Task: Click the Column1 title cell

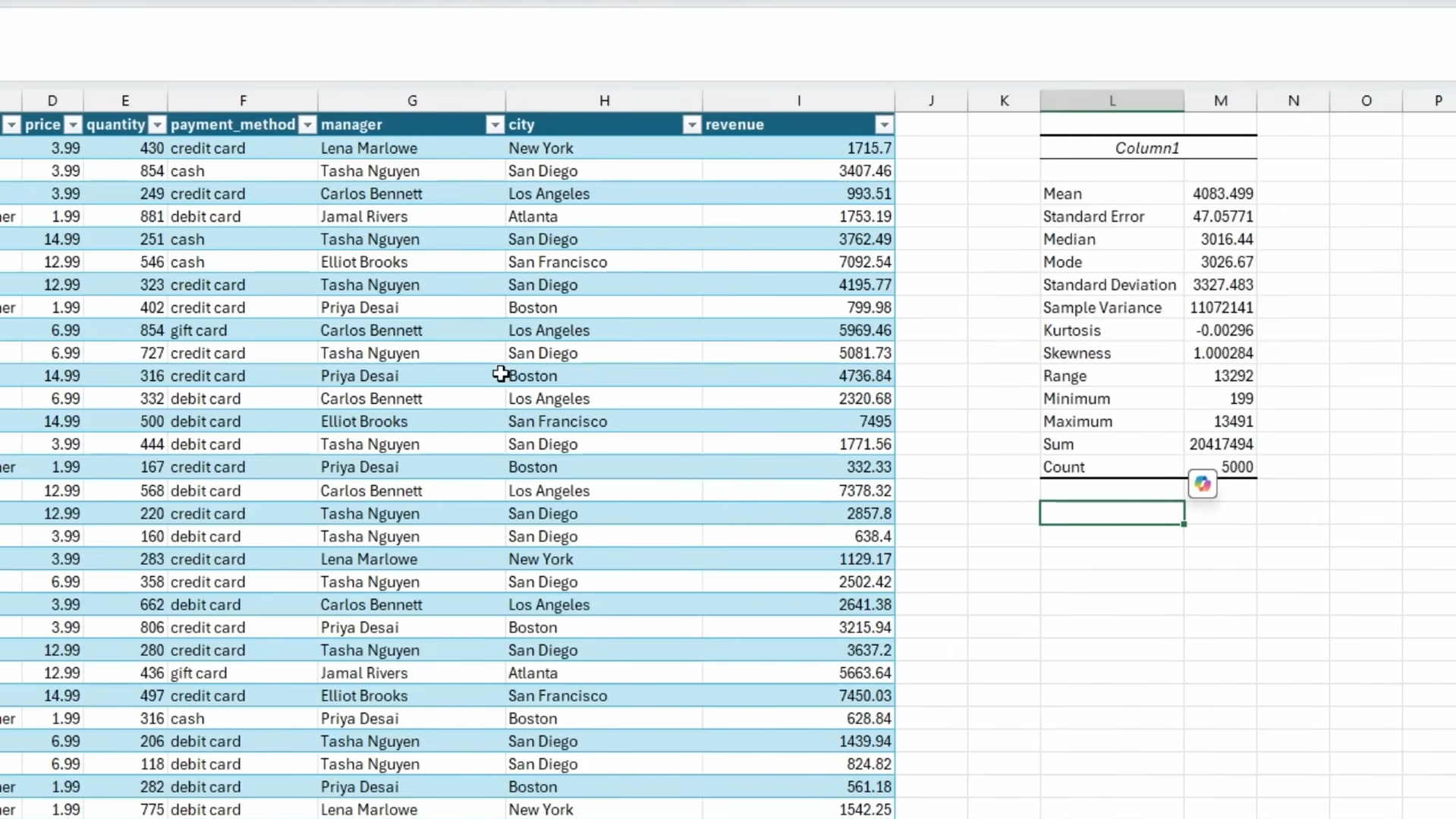Action: coord(1148,148)
